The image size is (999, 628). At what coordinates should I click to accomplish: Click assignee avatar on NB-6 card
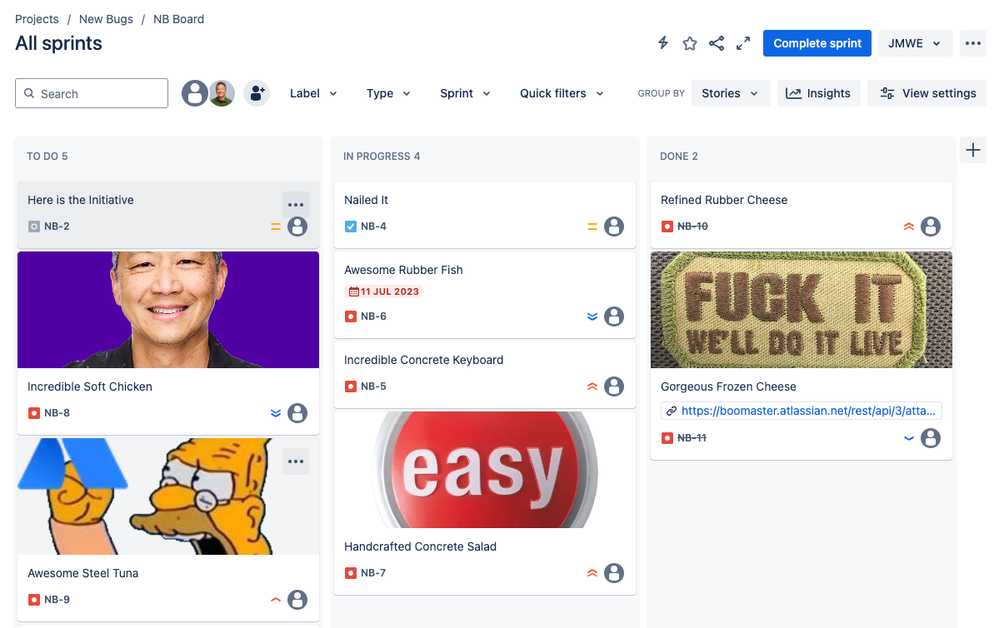(x=614, y=316)
